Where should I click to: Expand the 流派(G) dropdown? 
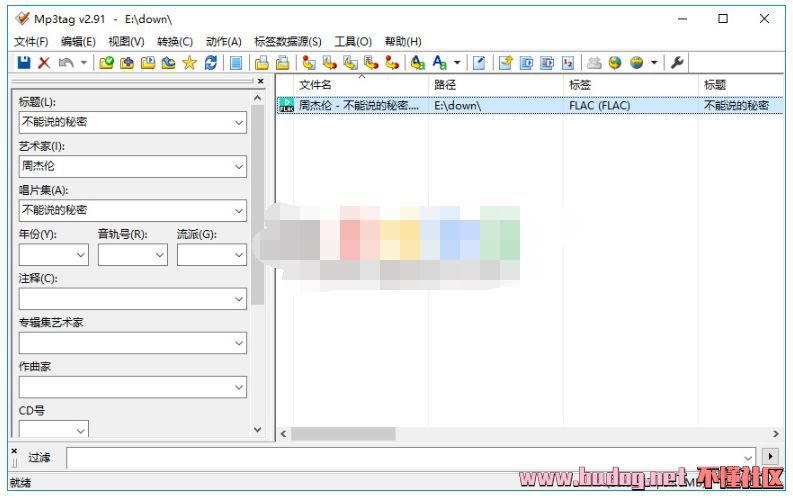click(x=239, y=255)
